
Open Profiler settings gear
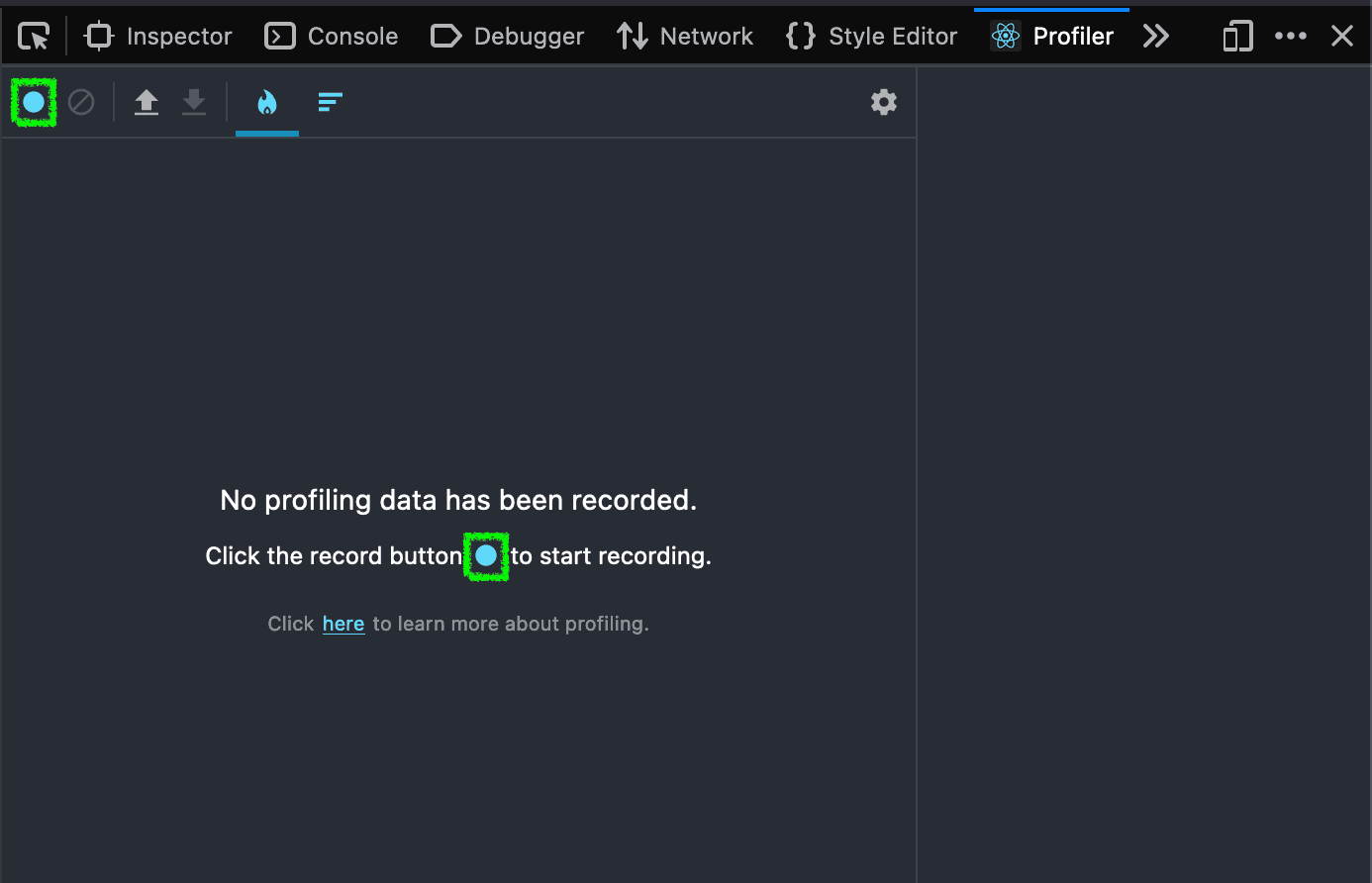pos(884,102)
